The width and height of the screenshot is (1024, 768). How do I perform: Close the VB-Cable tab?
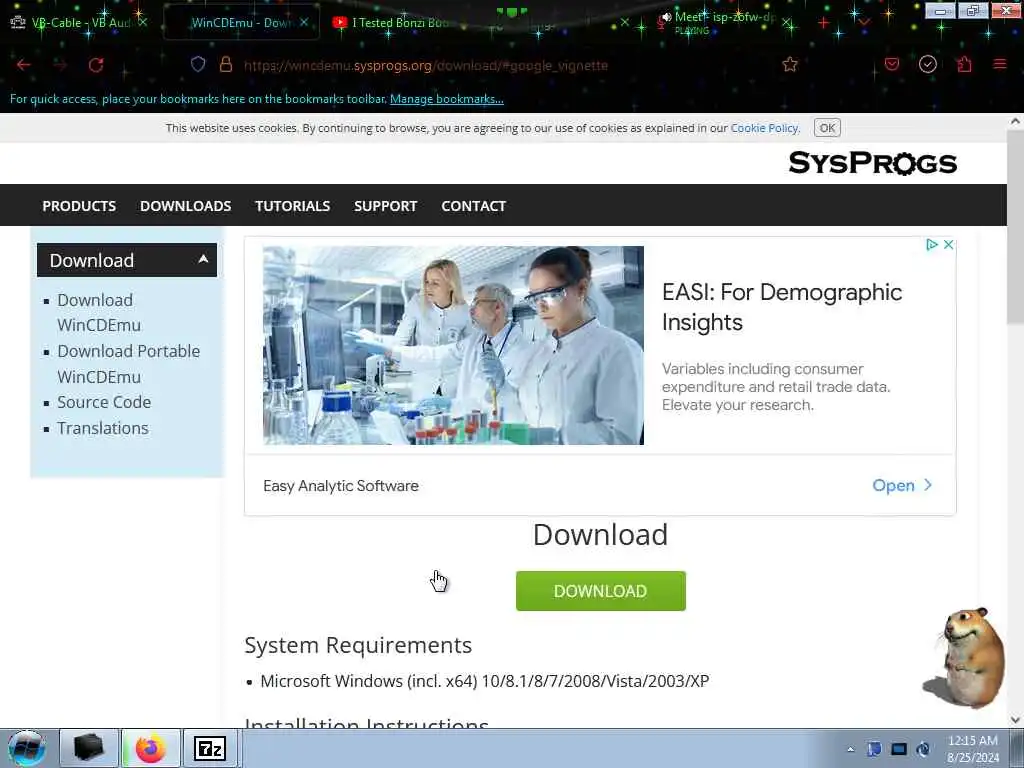coord(143,22)
